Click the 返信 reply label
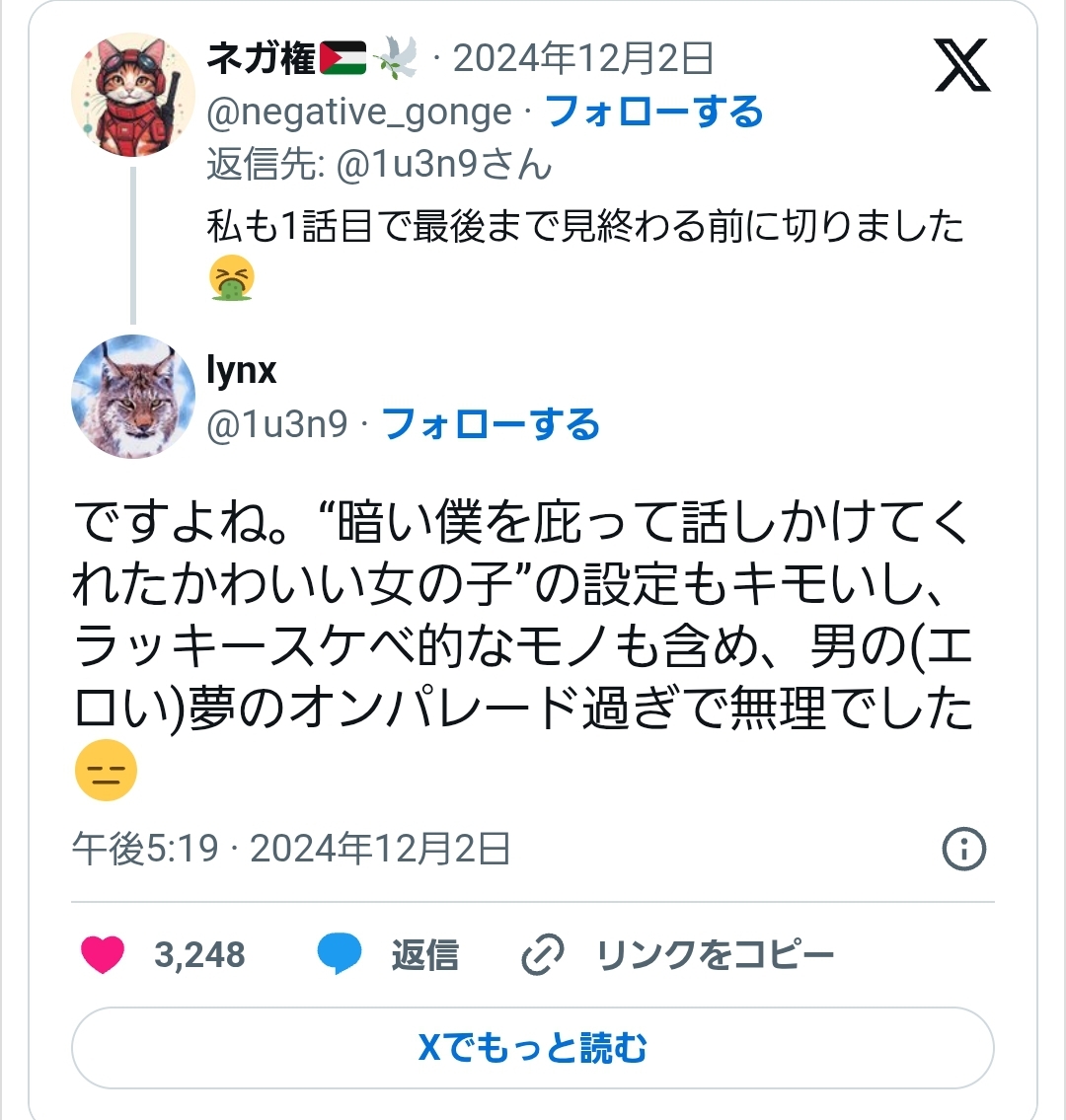The height and width of the screenshot is (1120, 1066). (x=424, y=955)
